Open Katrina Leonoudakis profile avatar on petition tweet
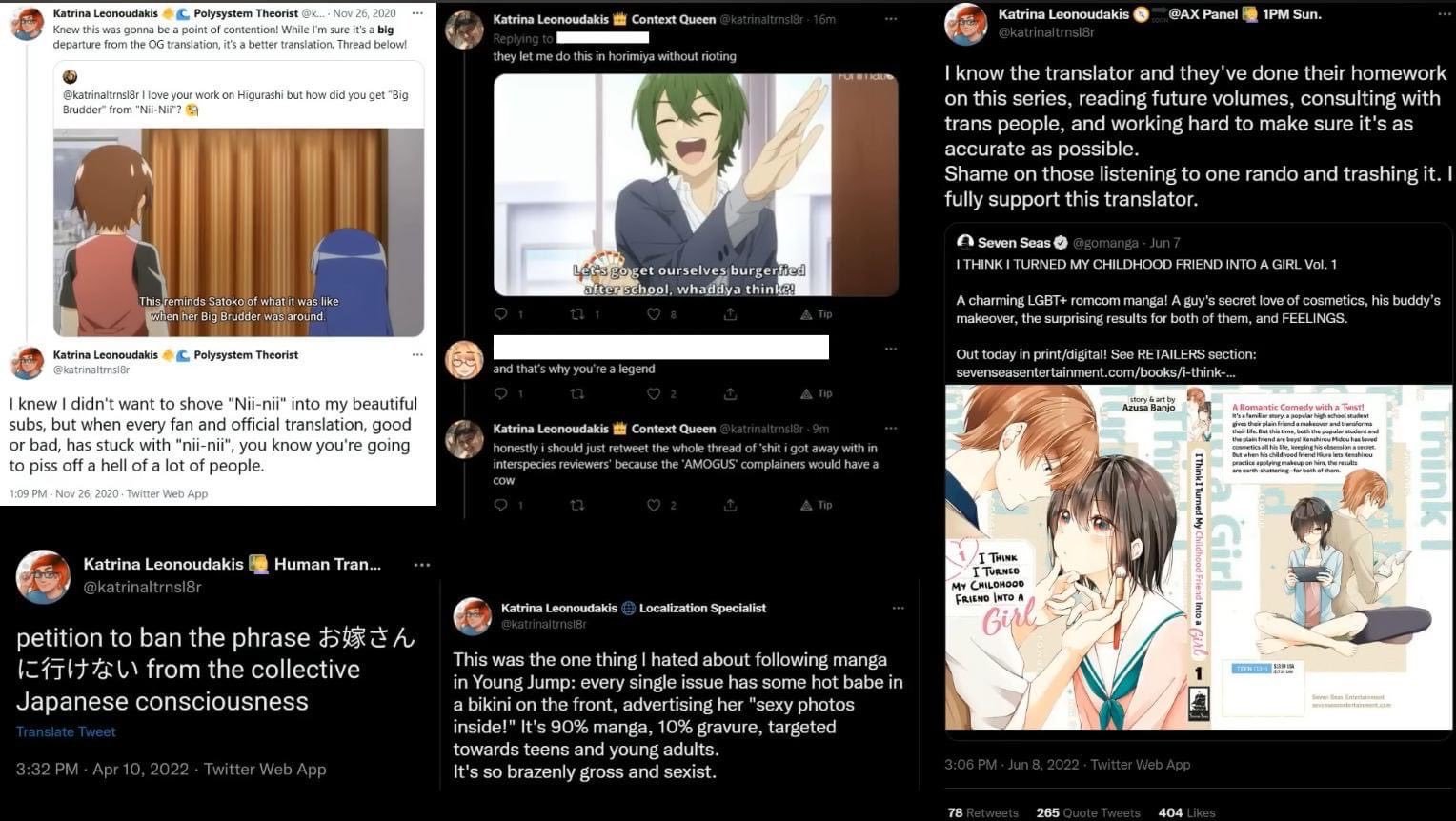1456x821 pixels. point(43,576)
